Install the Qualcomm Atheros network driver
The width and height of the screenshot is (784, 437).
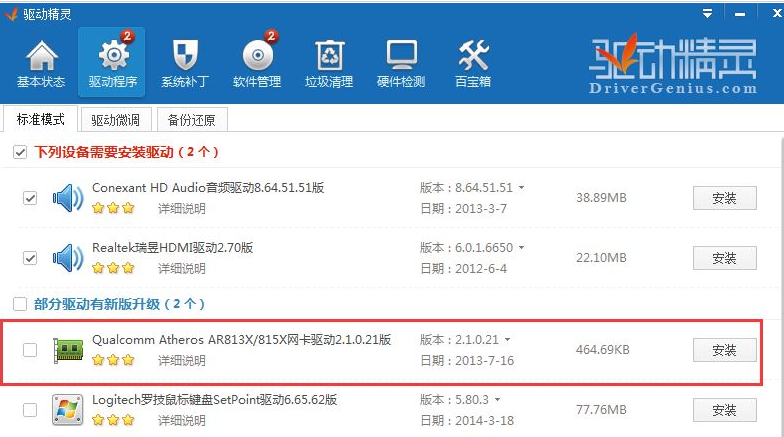[x=724, y=350]
